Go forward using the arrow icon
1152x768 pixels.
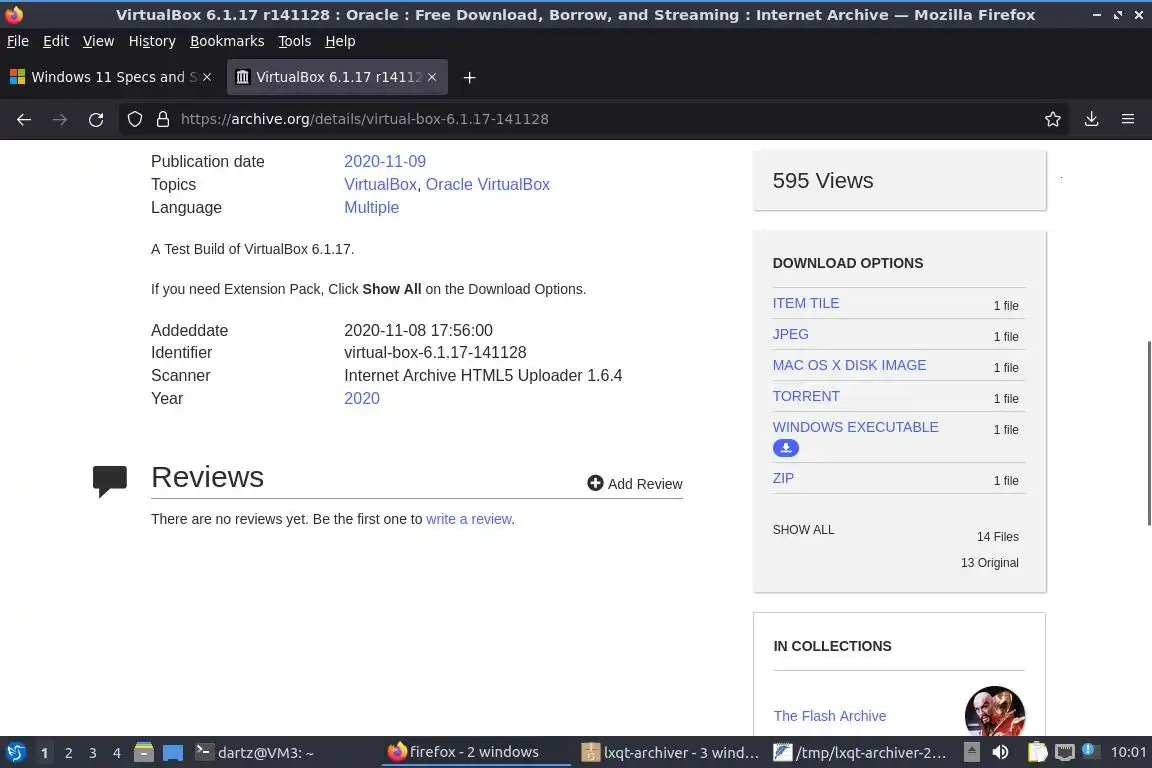pos(60,119)
